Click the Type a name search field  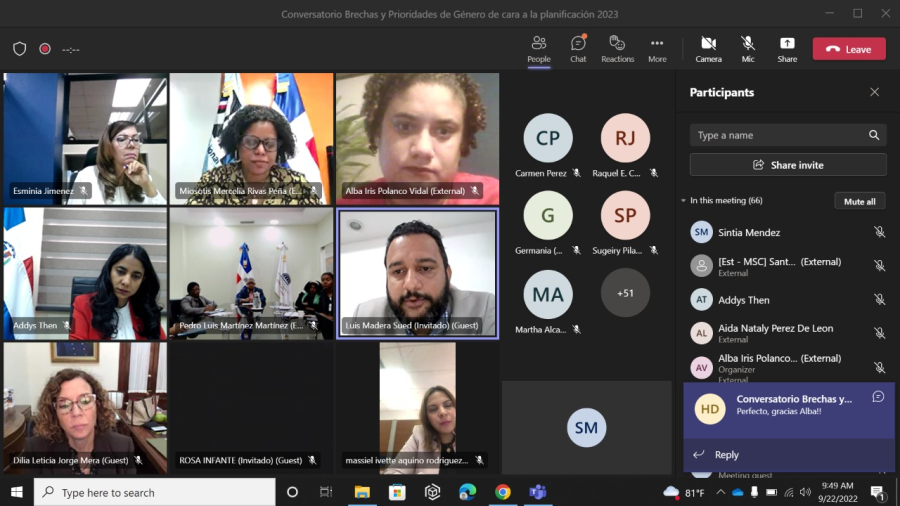coord(778,135)
